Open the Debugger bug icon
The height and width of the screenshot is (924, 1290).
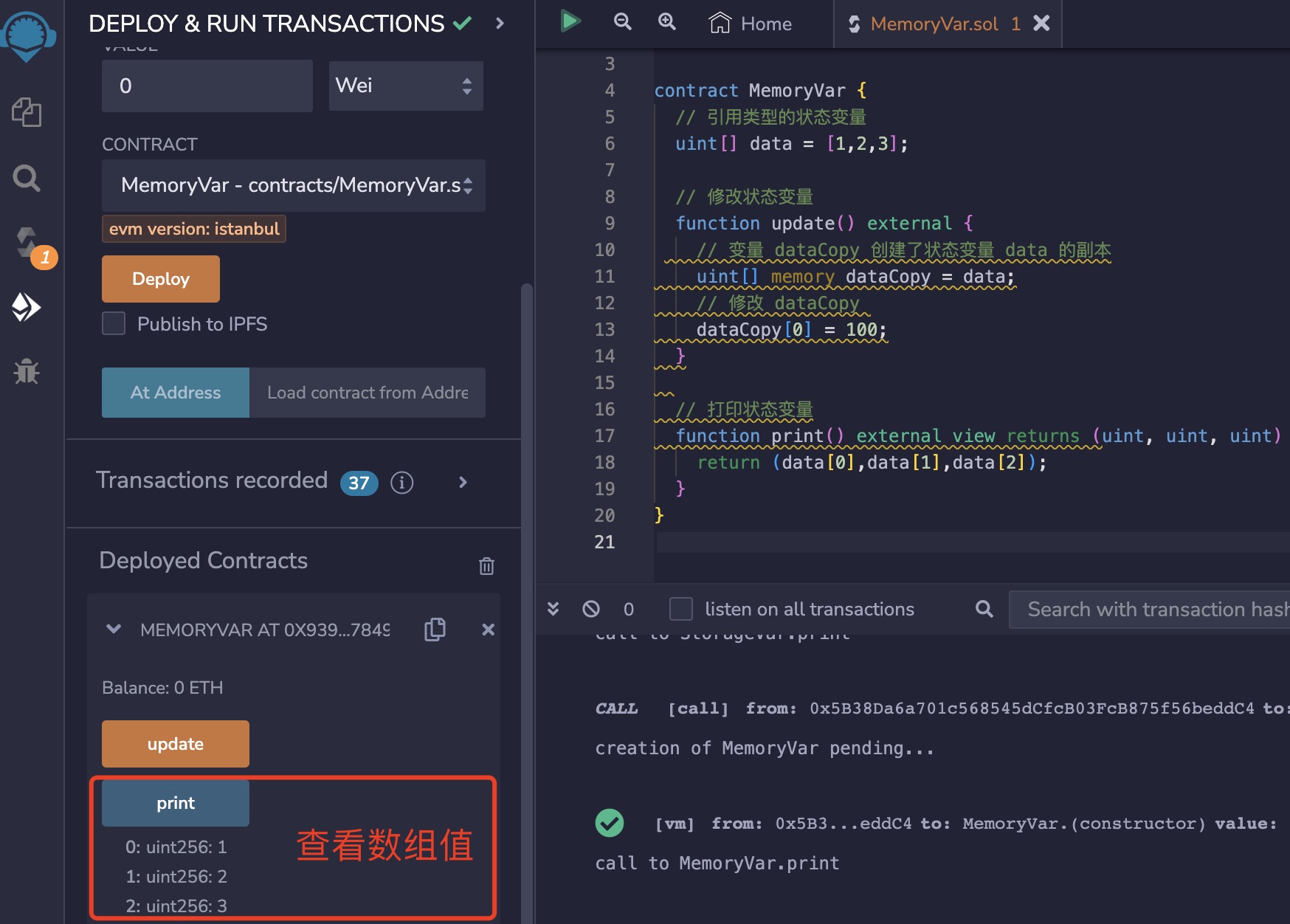pos(27,371)
